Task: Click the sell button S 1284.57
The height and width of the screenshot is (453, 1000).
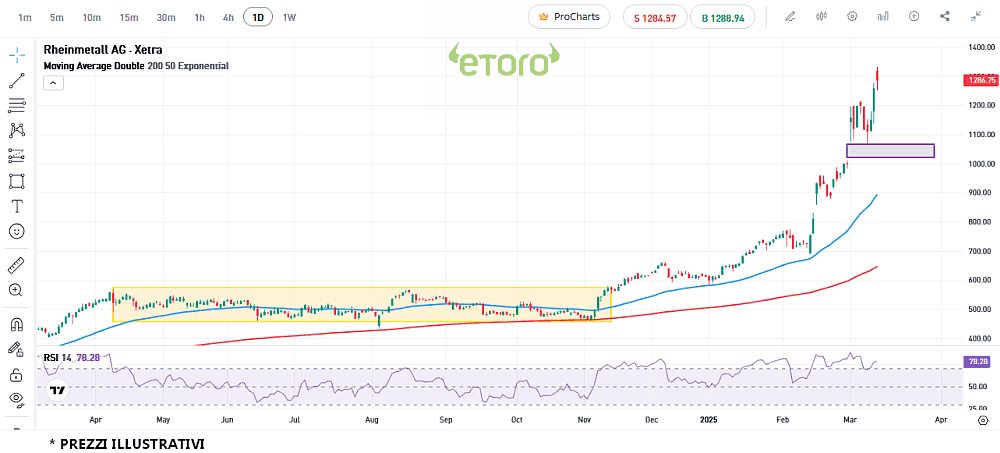Action: tap(655, 17)
